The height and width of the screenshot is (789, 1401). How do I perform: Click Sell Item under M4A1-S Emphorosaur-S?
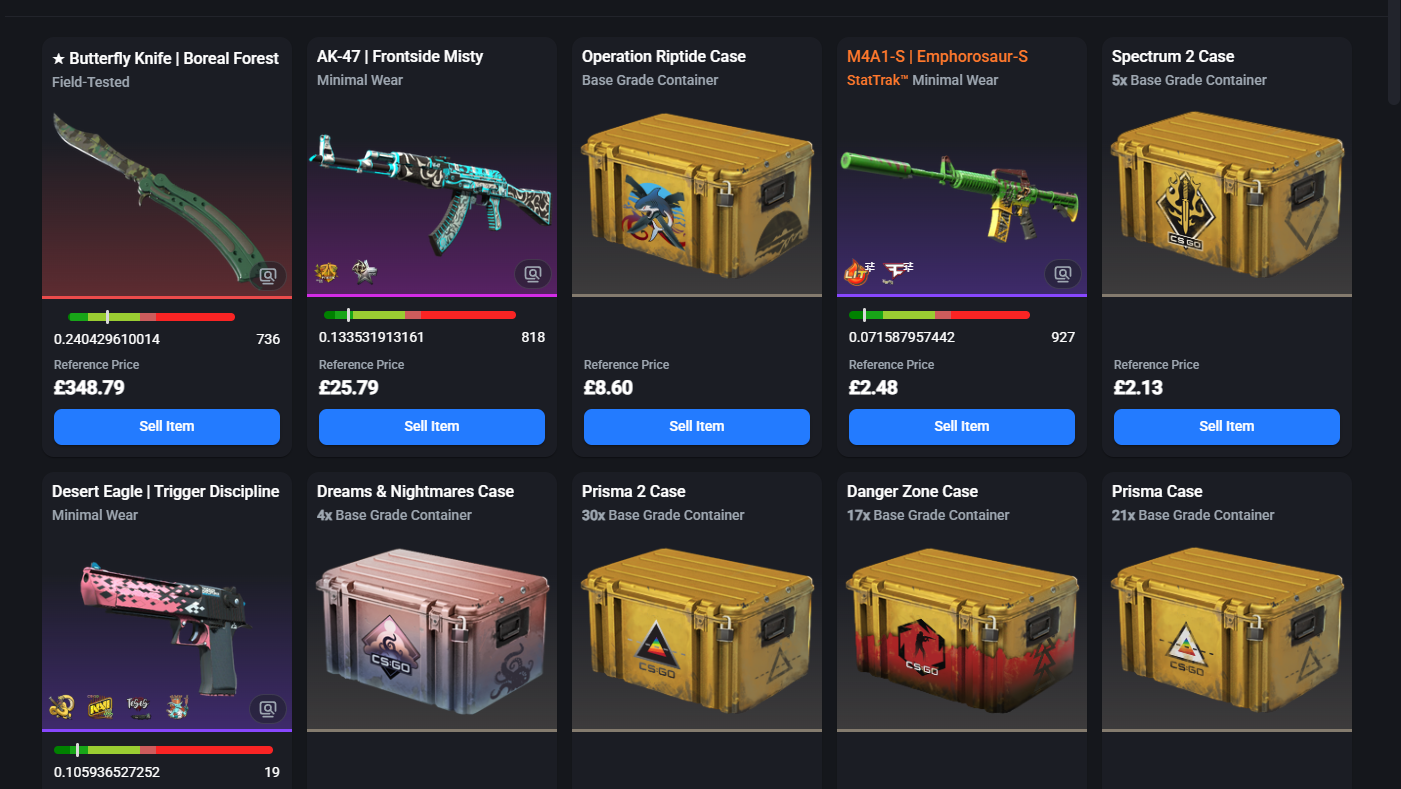962,426
